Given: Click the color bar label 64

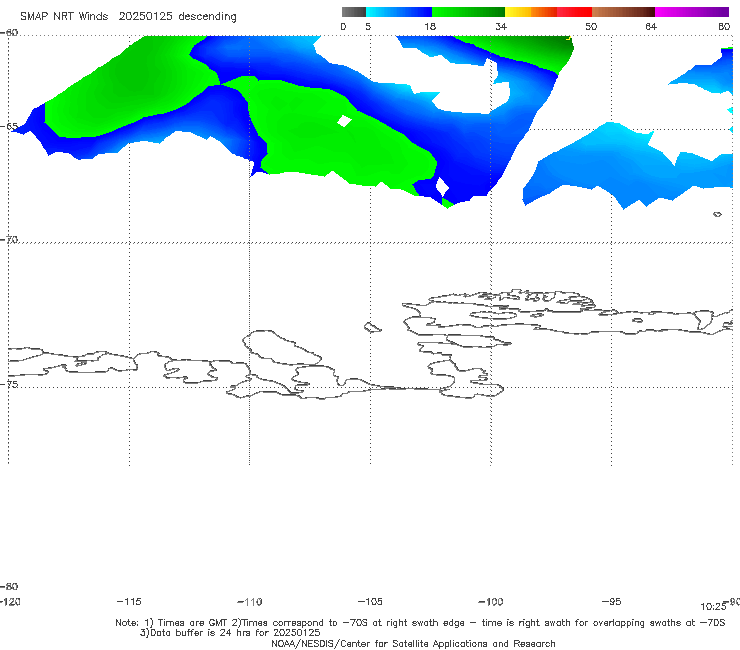Looking at the screenshot, I should [651, 26].
